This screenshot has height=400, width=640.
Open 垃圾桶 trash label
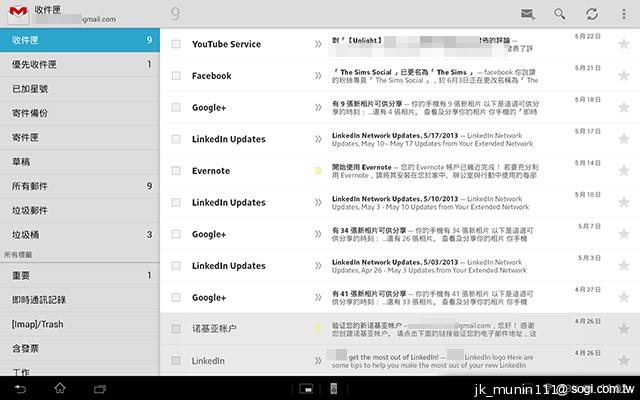[80, 235]
